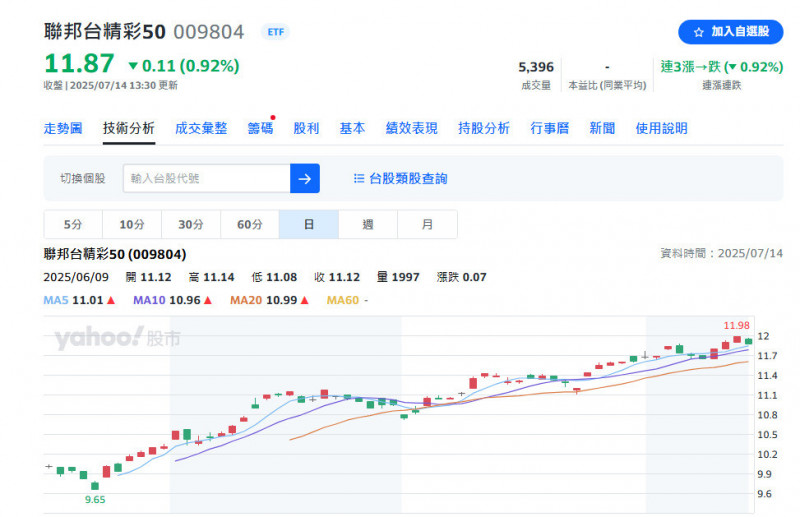This screenshot has width=800, height=517.
Task: Click the MA60 legend label
Action: [x=342, y=300]
